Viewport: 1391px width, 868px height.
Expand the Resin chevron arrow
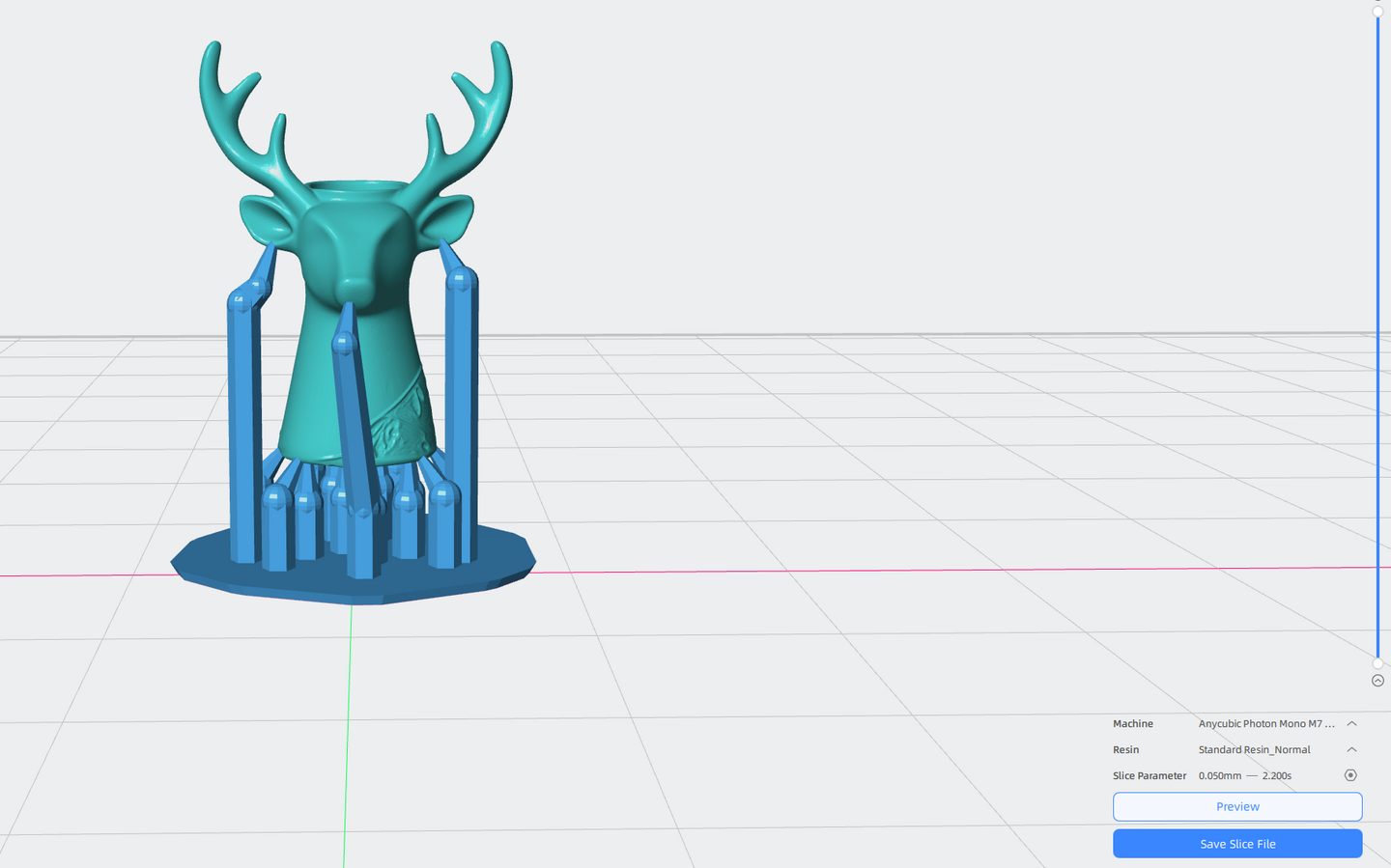click(1351, 749)
